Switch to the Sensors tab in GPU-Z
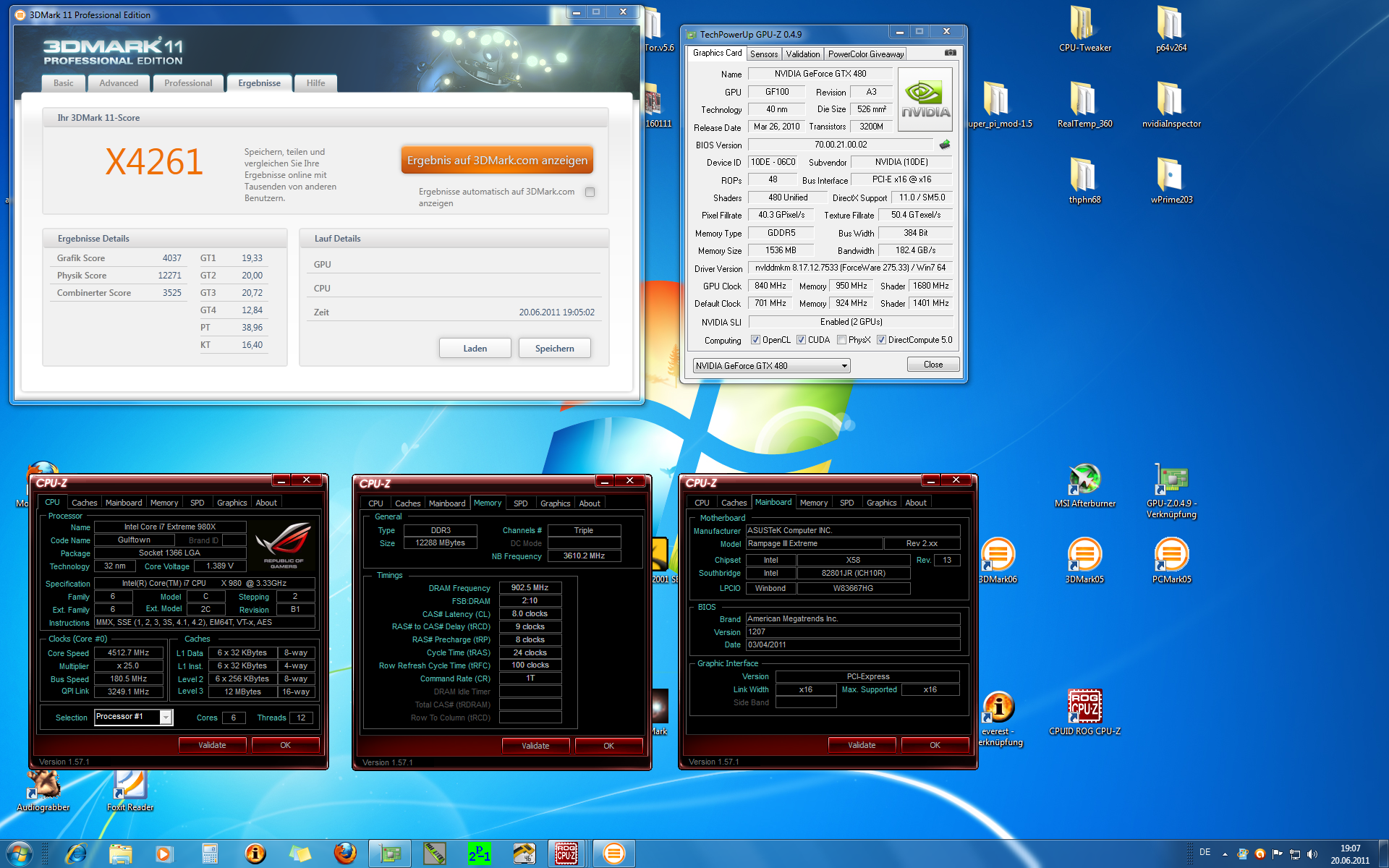Image resolution: width=1389 pixels, height=868 pixels. tap(764, 54)
